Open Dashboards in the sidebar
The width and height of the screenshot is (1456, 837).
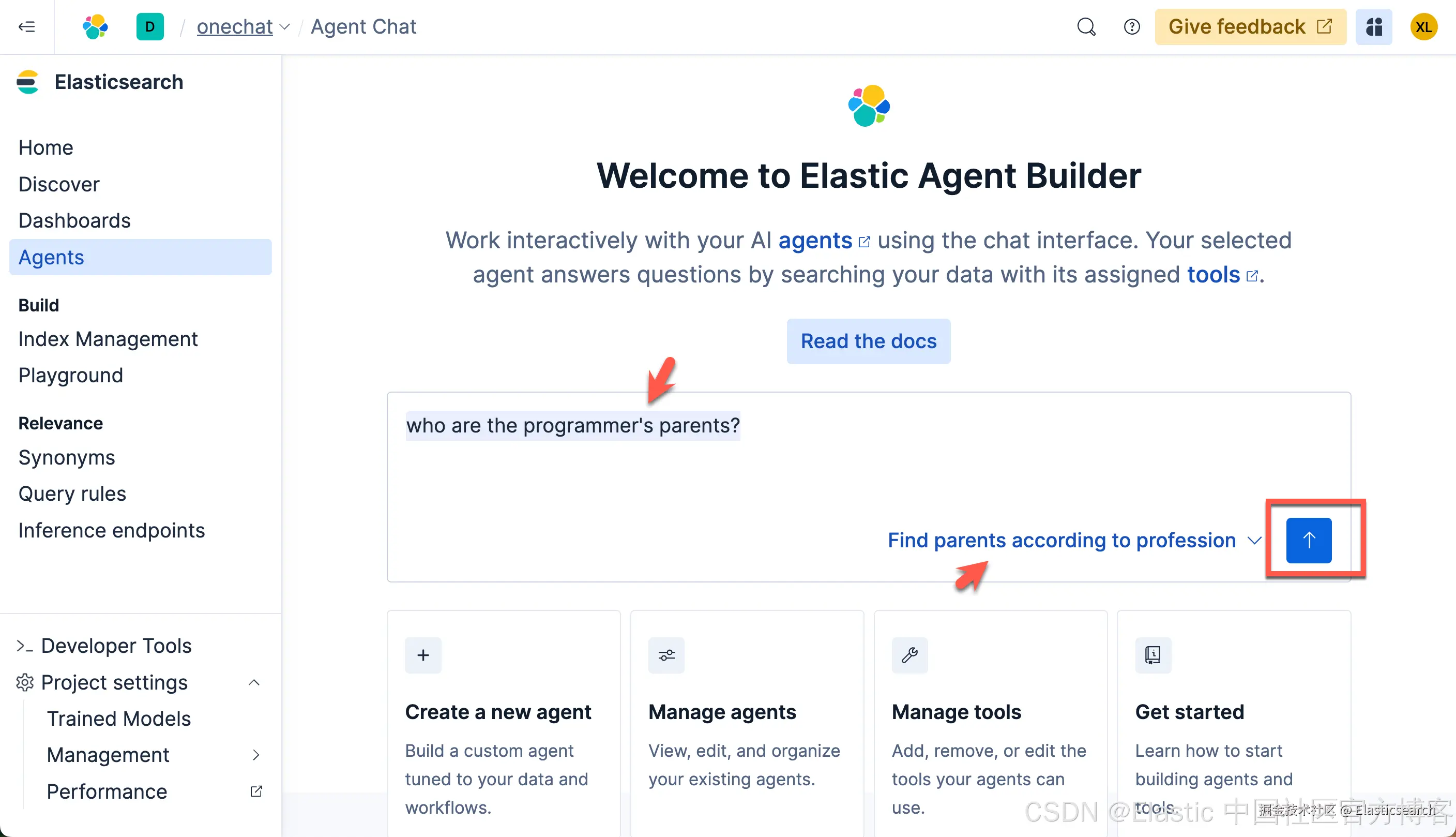click(74, 221)
